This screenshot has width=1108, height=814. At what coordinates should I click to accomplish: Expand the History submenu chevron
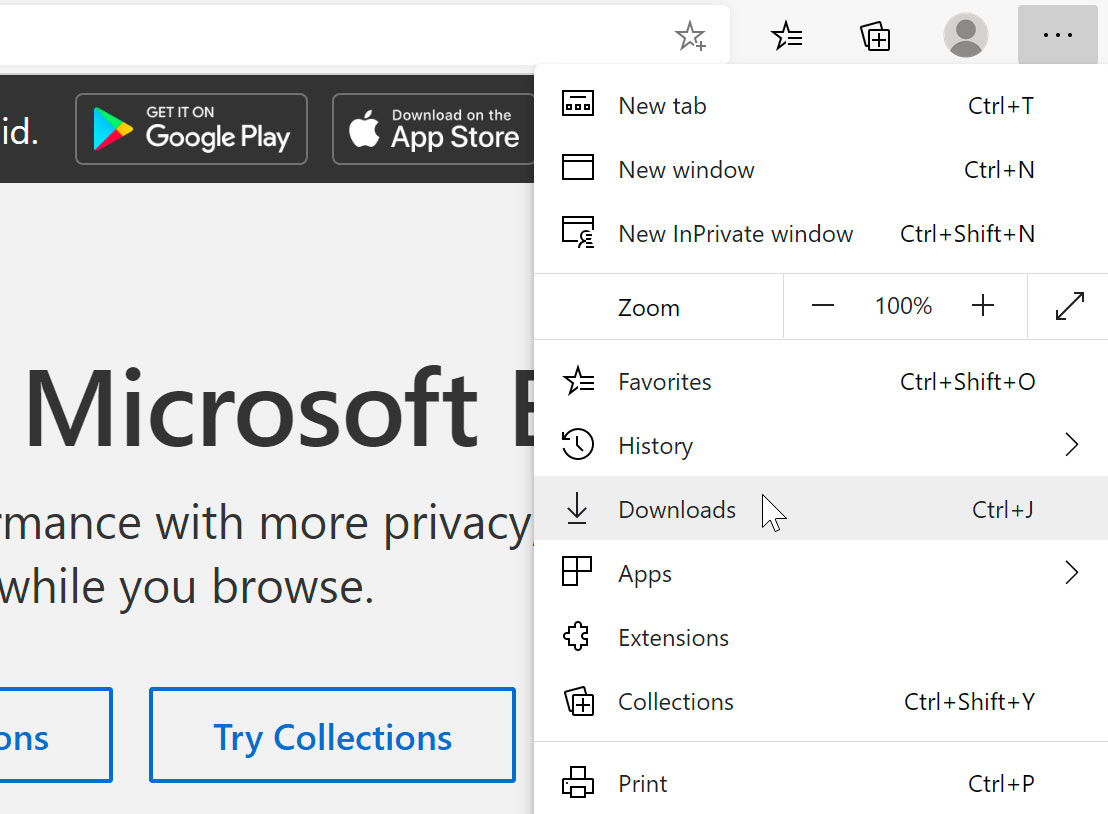[x=1072, y=444]
